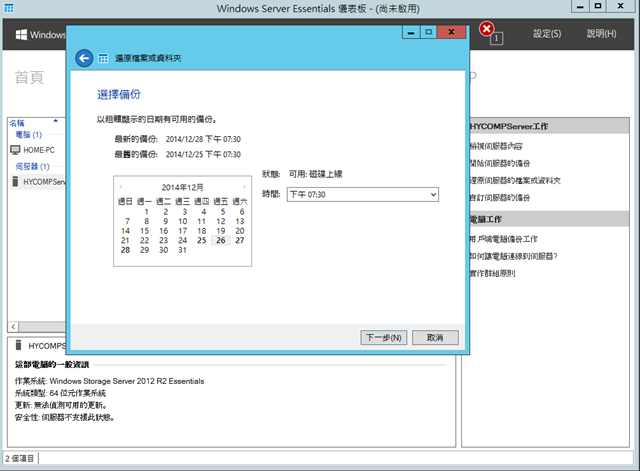This screenshot has width=640, height=471.
Task: Click 自訂伺服器的備份 task link
Action: click(x=500, y=198)
